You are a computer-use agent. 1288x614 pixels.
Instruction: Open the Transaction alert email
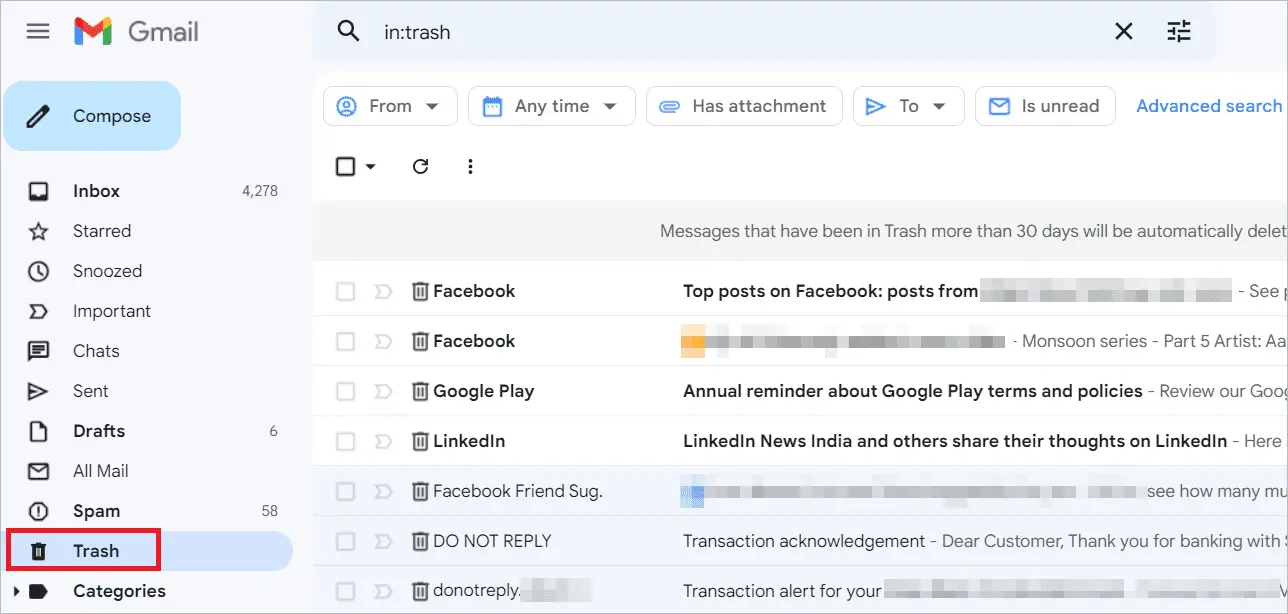(x=782, y=591)
